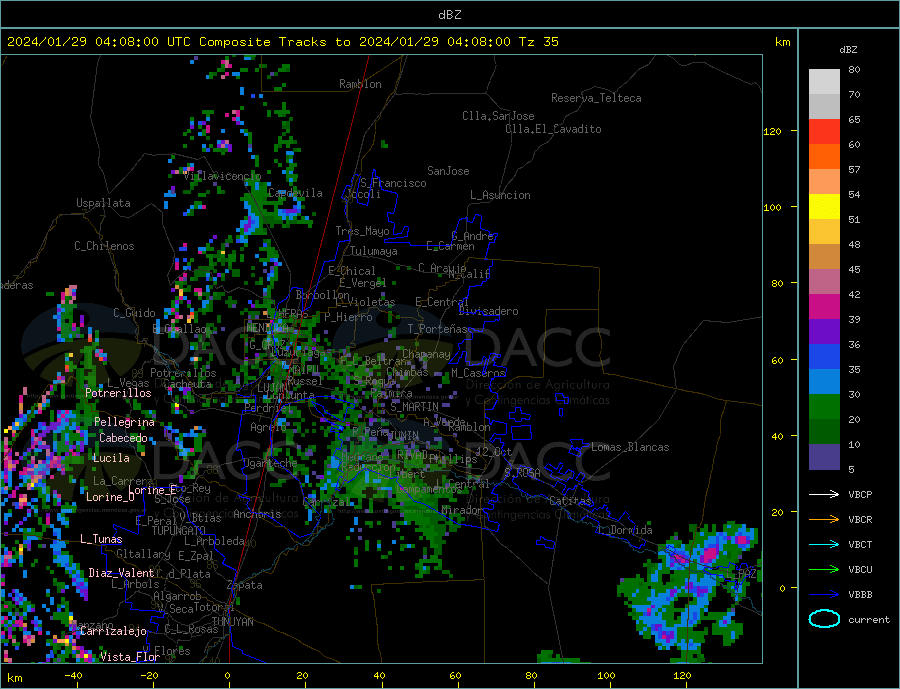Click the 'L_Tunas' place label

(101, 539)
